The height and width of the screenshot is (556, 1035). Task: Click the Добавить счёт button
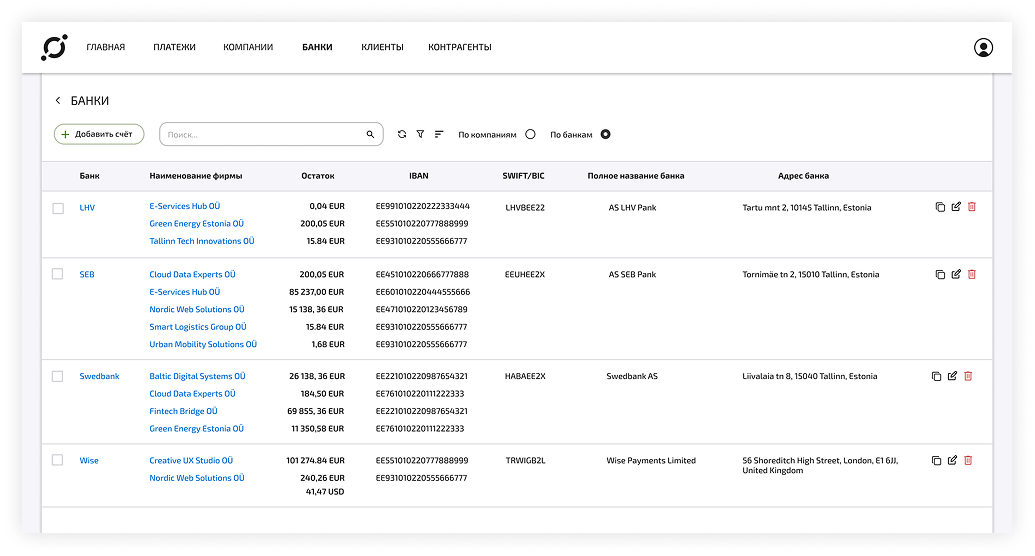(x=99, y=134)
